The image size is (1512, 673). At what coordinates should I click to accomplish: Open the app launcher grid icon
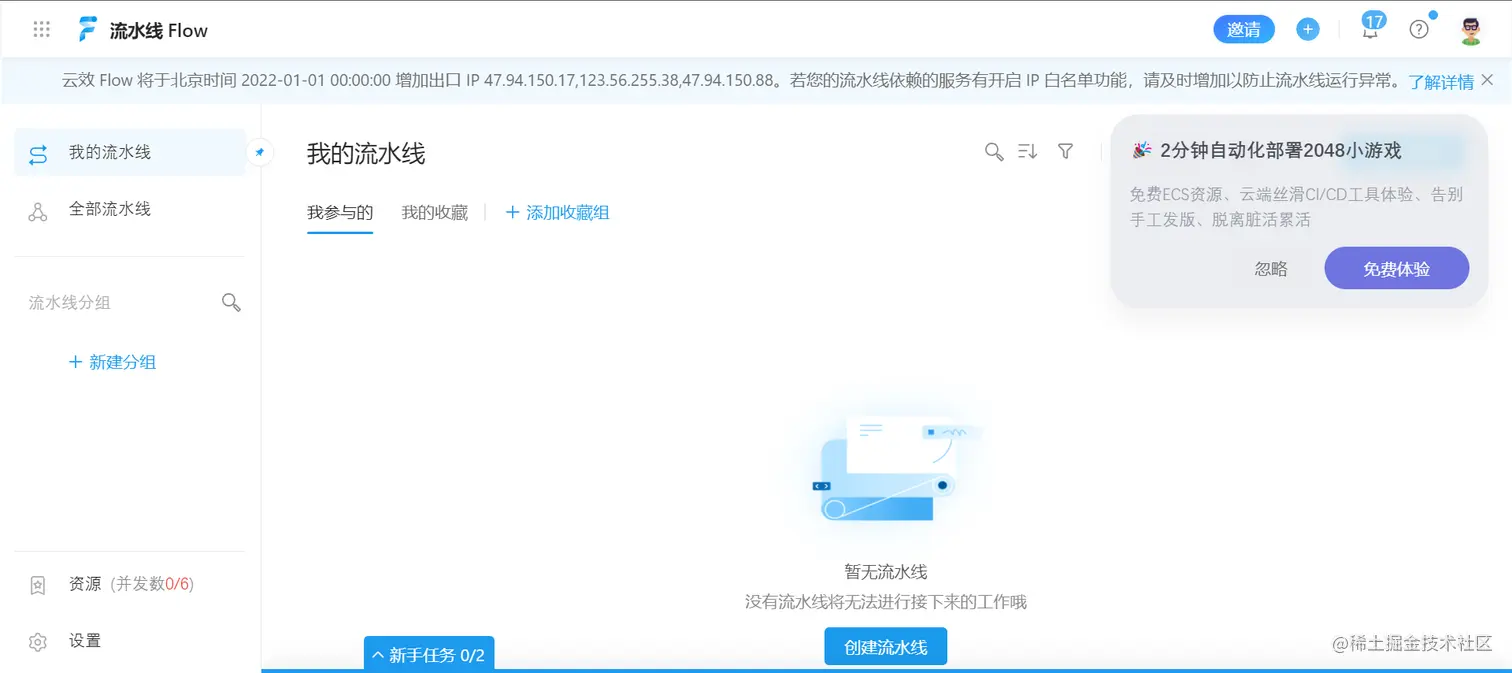click(41, 30)
